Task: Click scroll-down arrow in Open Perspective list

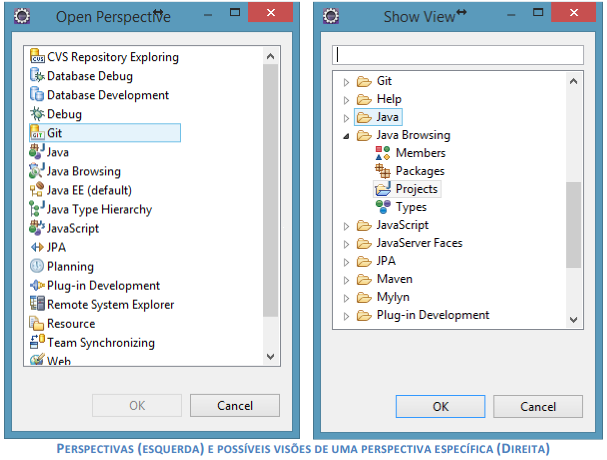Action: click(x=271, y=356)
